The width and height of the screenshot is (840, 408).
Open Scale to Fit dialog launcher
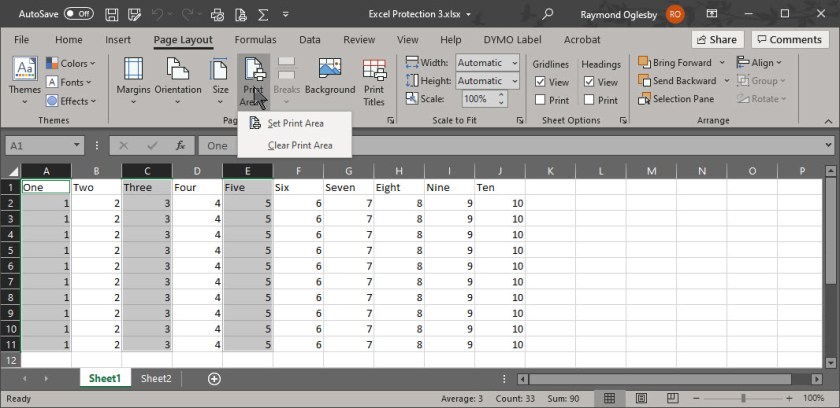[520, 121]
